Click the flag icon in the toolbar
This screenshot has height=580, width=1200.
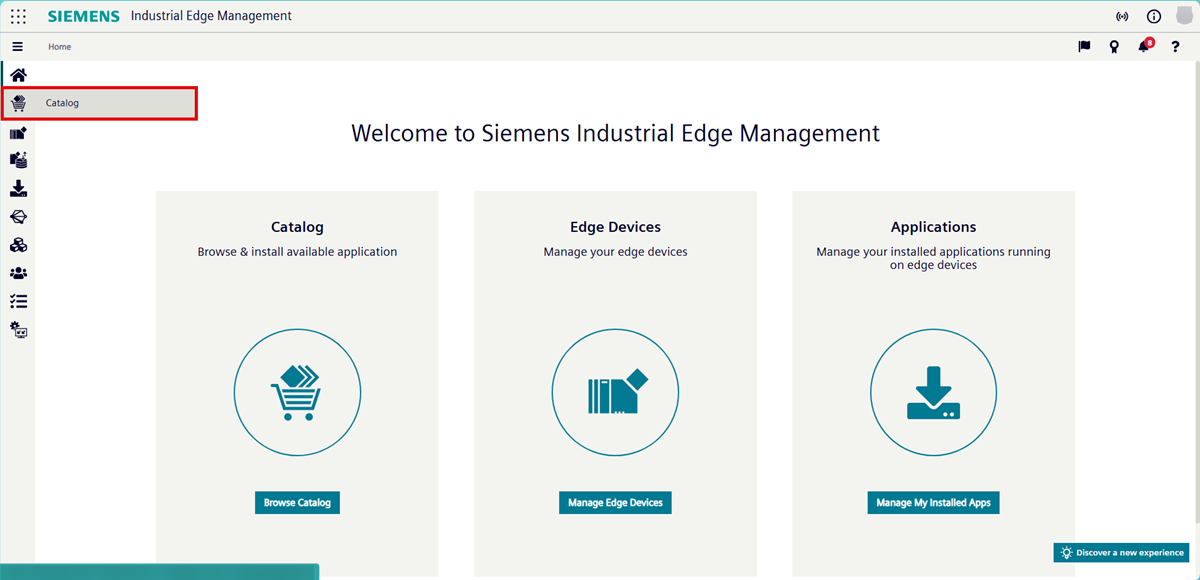coord(1084,47)
